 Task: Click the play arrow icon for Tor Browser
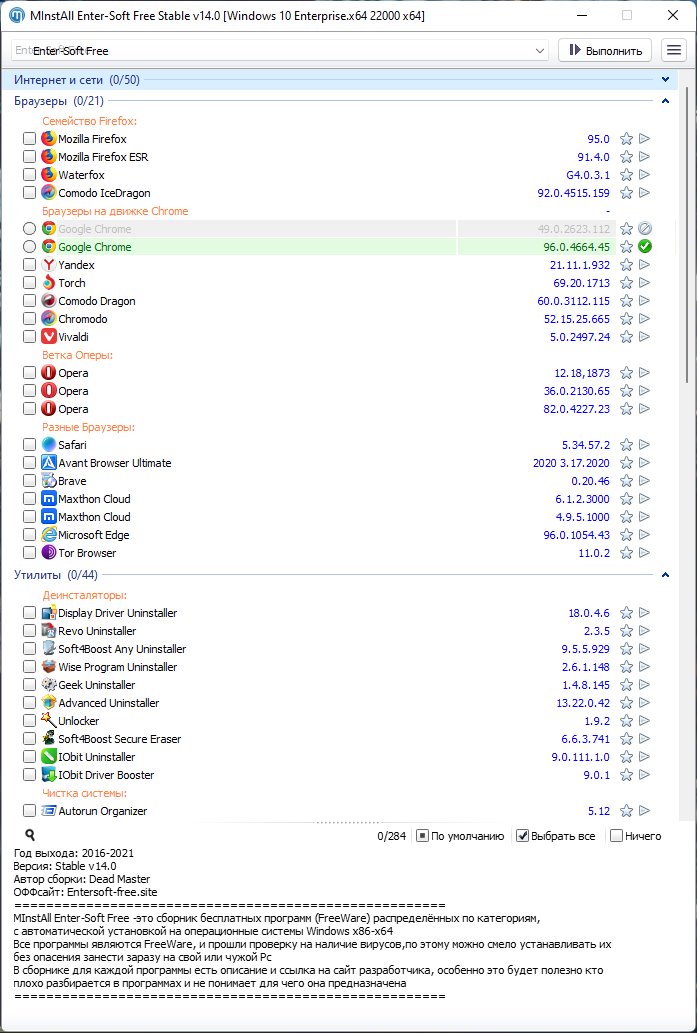click(645, 553)
